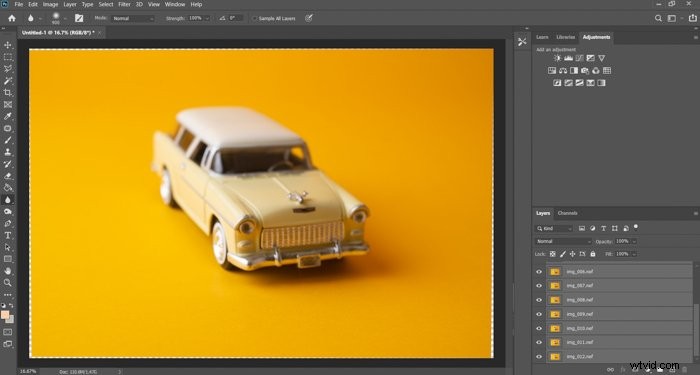Open the Mode dropdown in options bar

click(133, 18)
